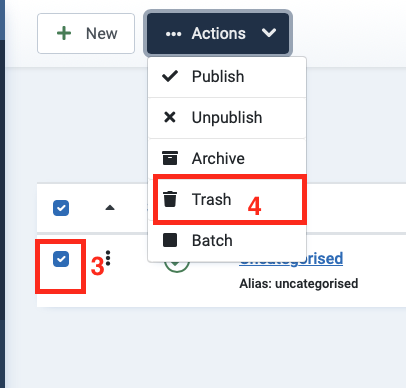
Task: Toggle the select-all header checkbox
Action: point(61,208)
